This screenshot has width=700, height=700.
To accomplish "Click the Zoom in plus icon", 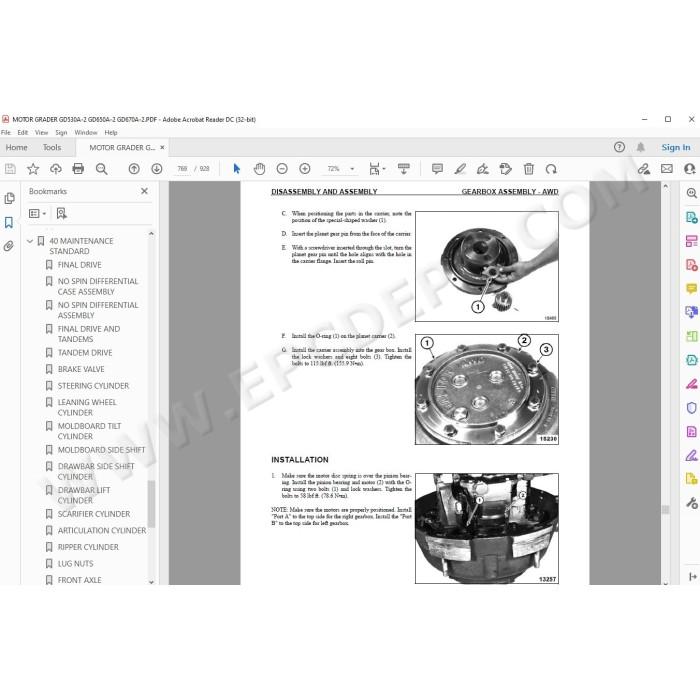I will click(x=305, y=169).
